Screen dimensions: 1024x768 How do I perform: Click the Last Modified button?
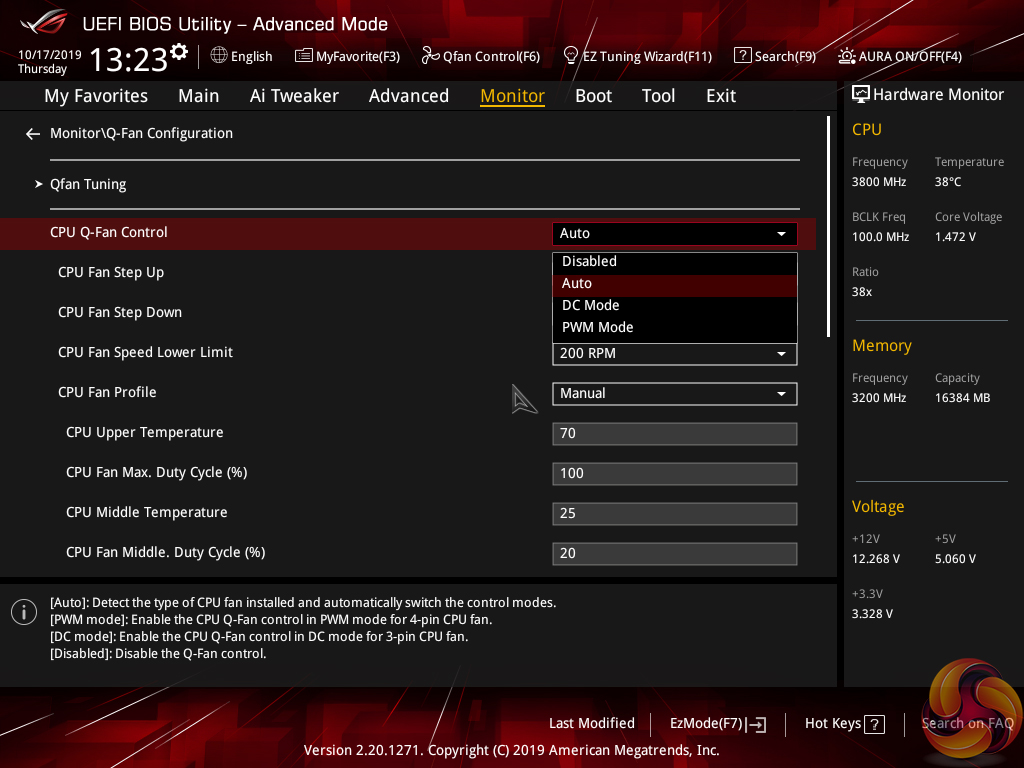coord(592,724)
